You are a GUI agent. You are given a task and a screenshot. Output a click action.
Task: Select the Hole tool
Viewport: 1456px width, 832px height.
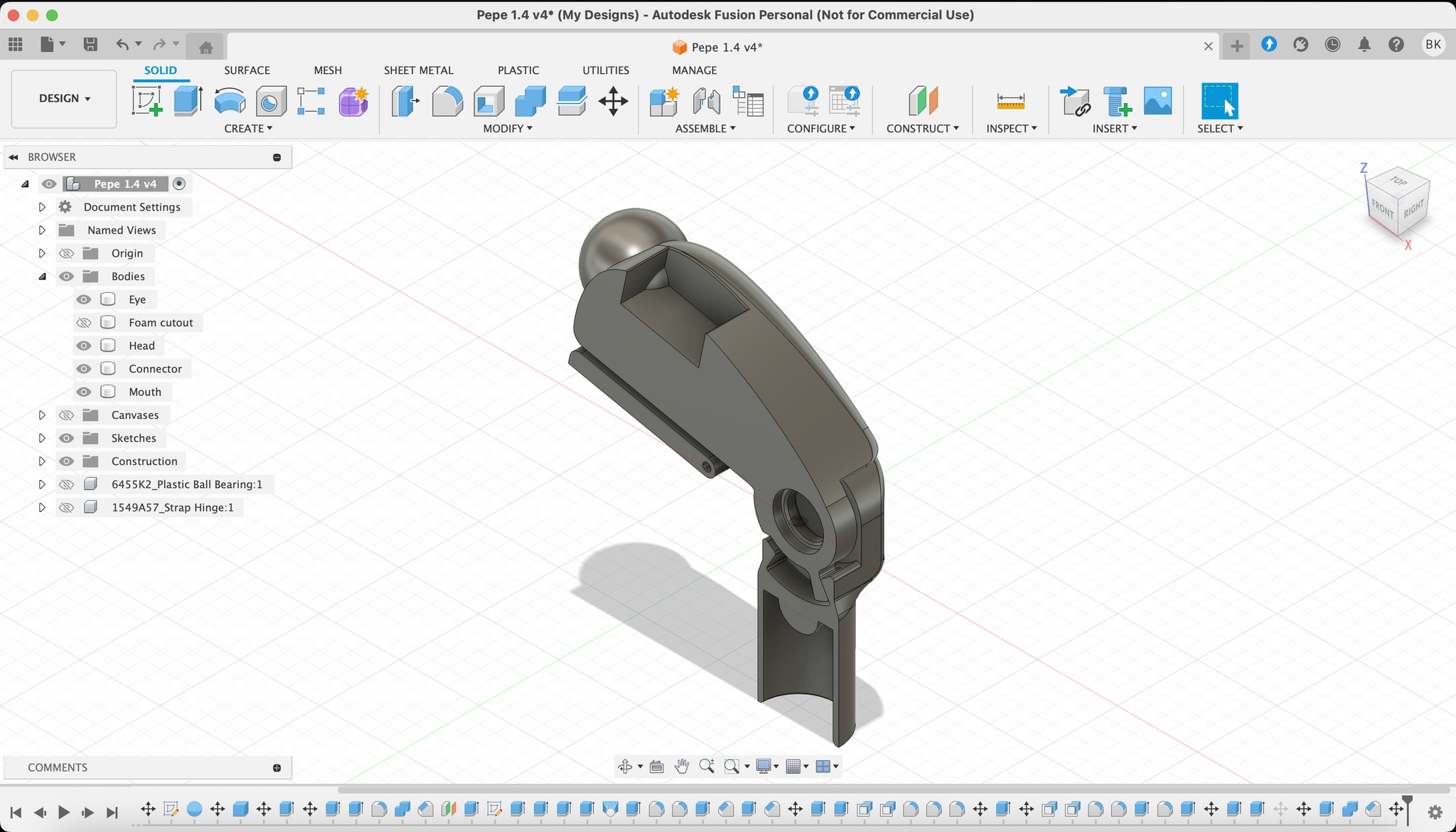tap(270, 100)
